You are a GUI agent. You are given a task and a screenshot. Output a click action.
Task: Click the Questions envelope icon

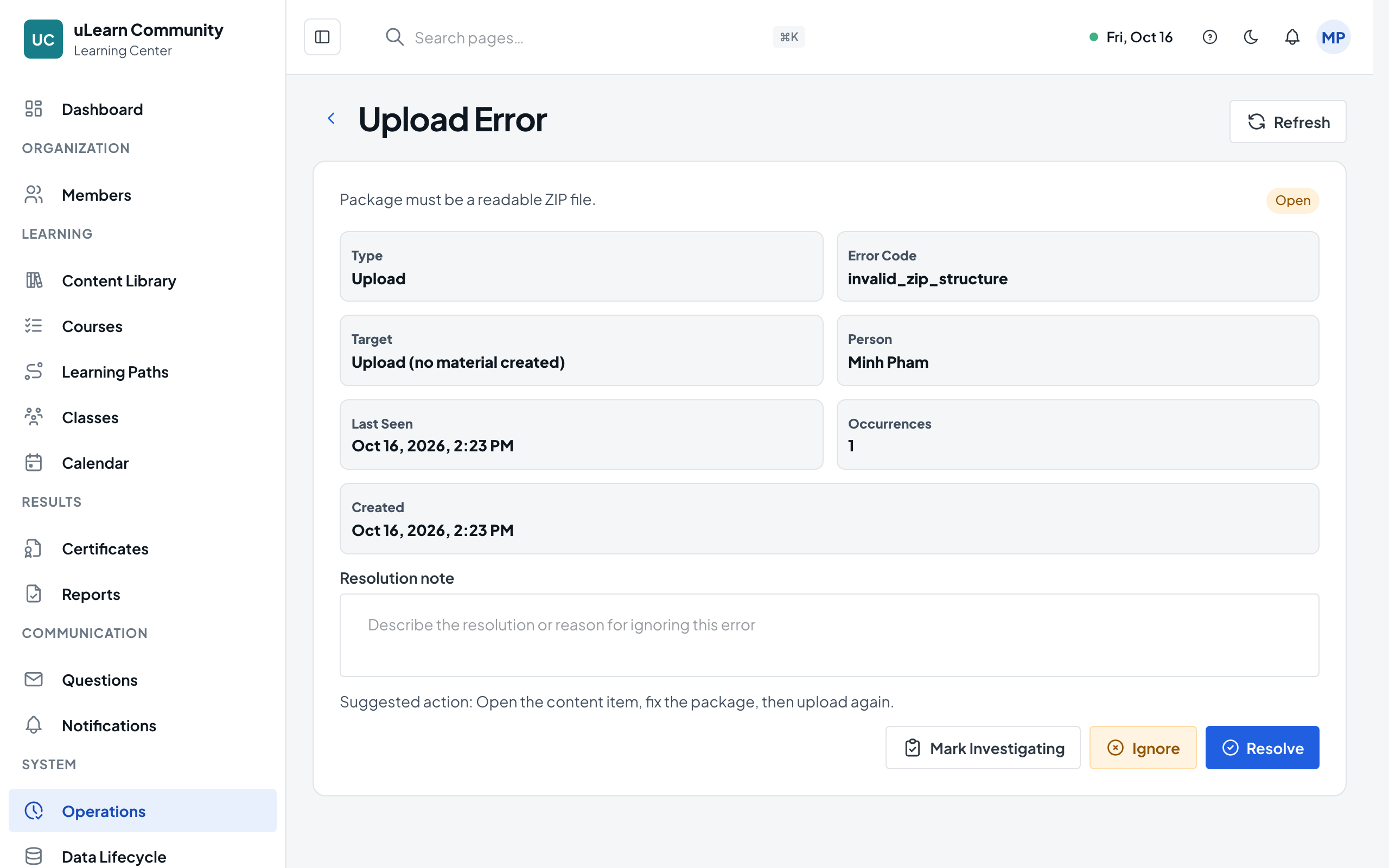pyautogui.click(x=34, y=679)
